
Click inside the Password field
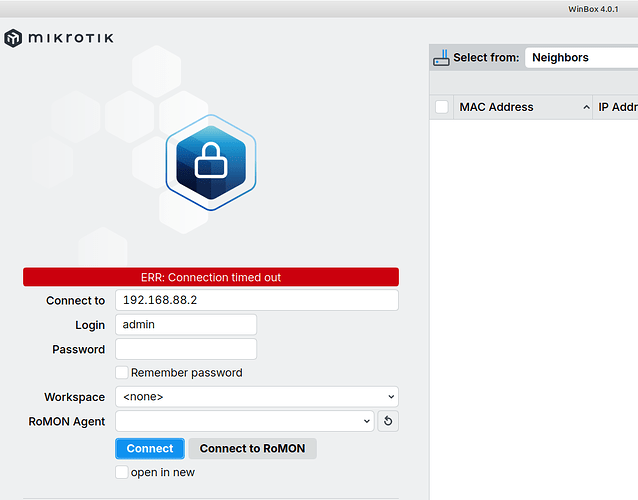pos(186,349)
